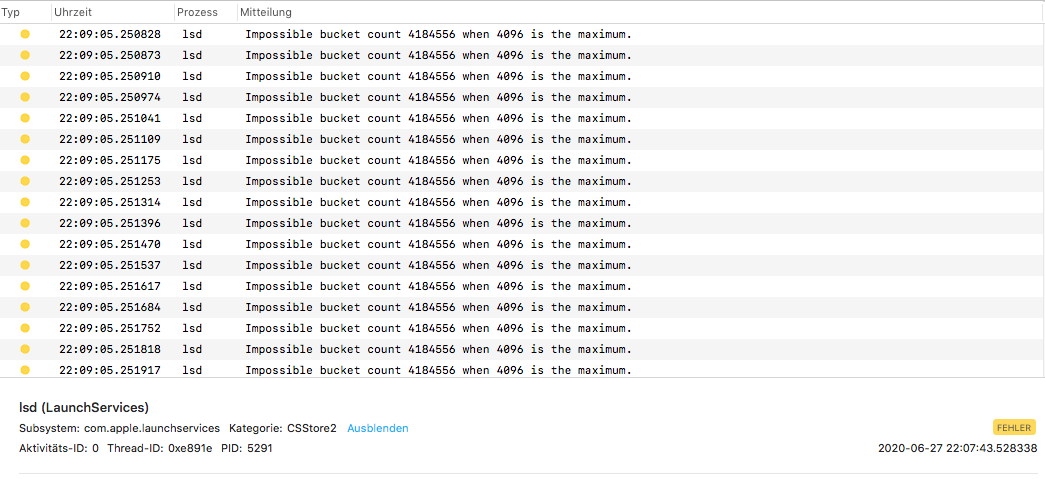
Task: Click the yellow FEHLER badge
Action: 1014,428
